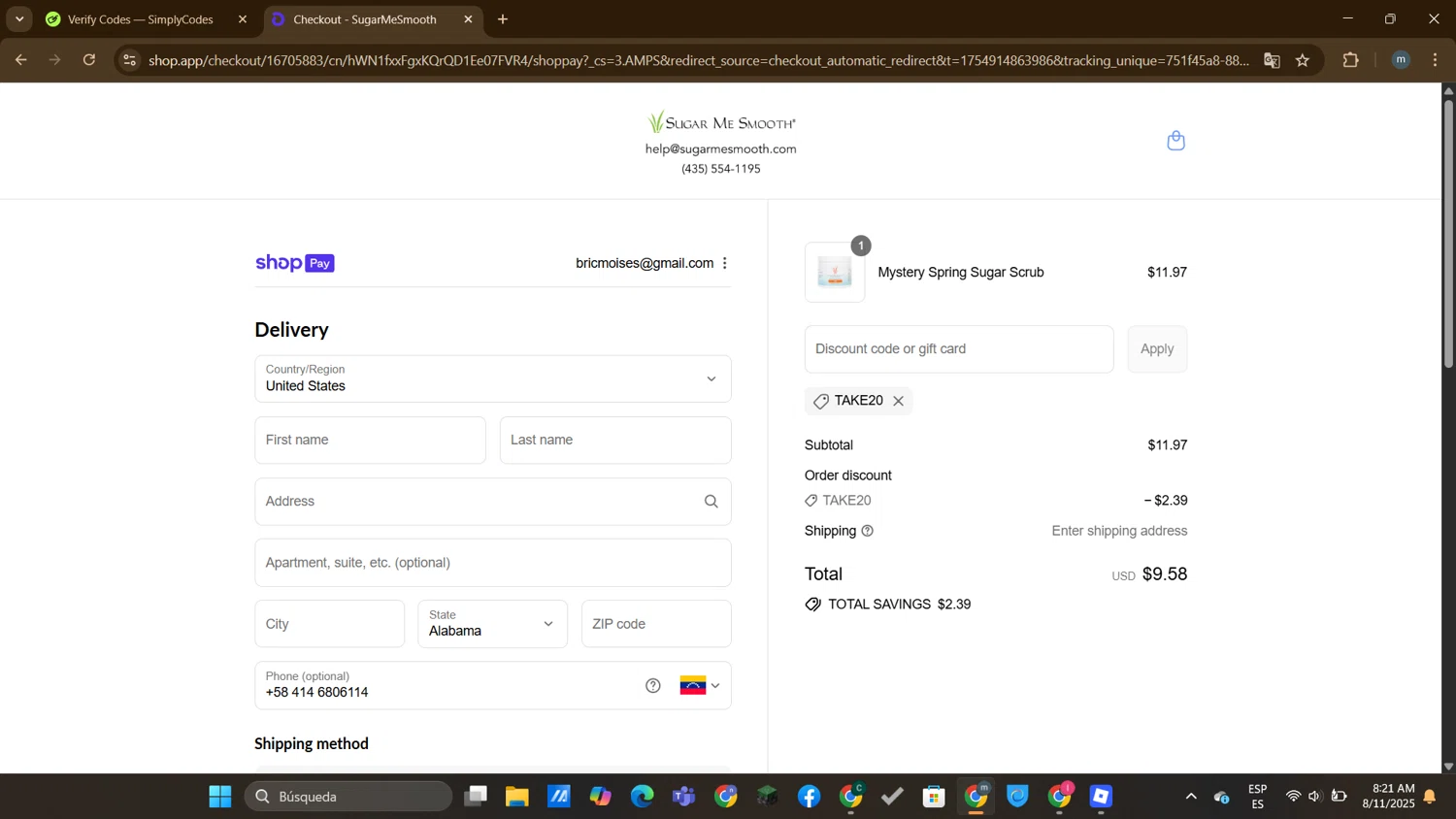Open the shopping bag cart icon

(x=1175, y=141)
